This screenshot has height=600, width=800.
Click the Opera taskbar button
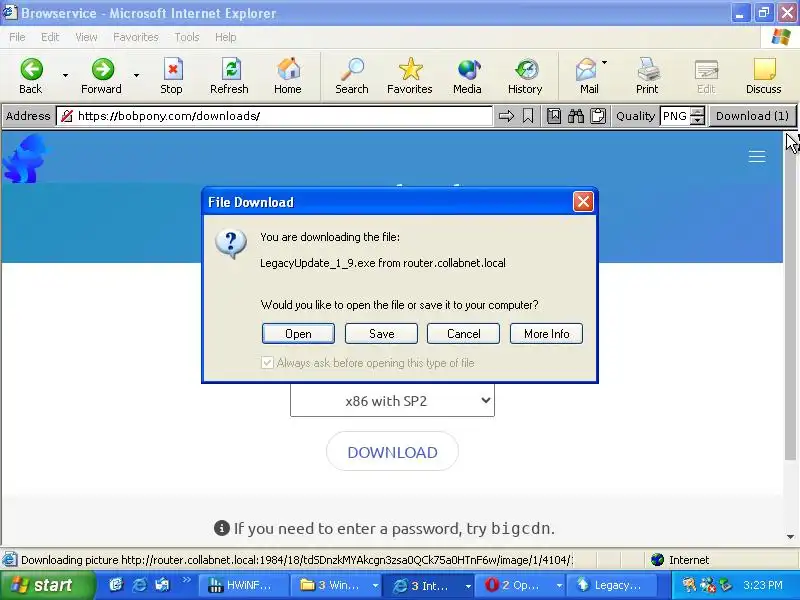tap(519, 585)
